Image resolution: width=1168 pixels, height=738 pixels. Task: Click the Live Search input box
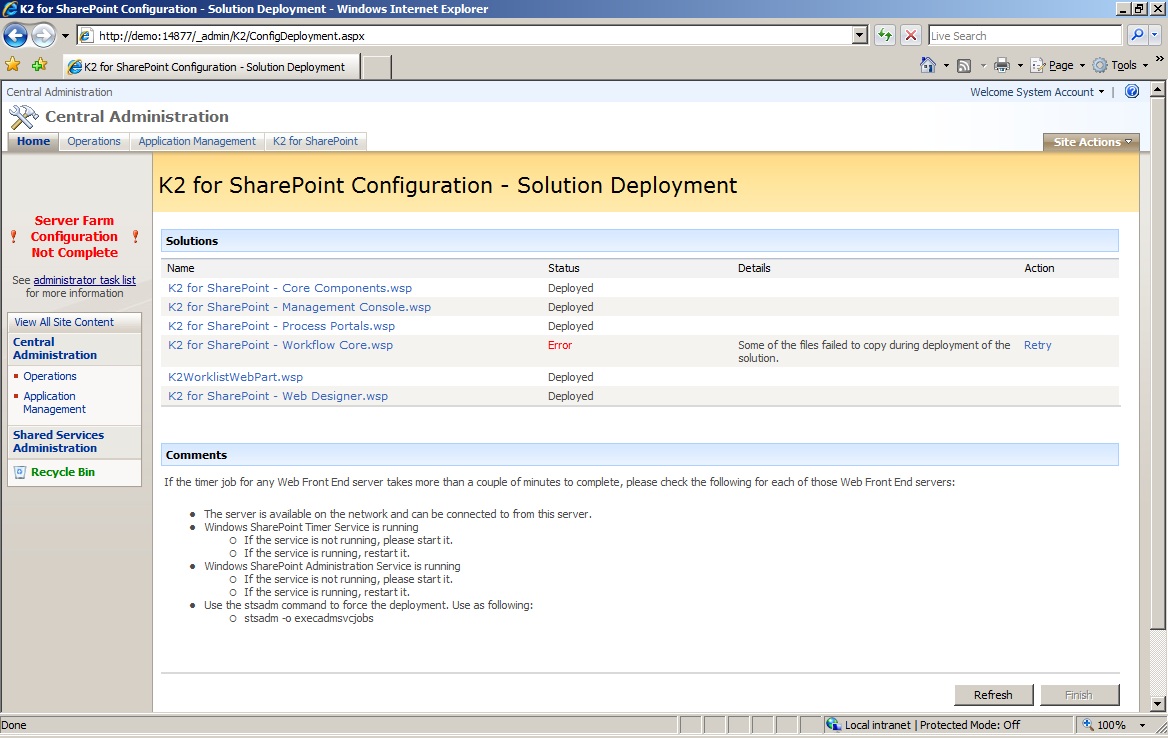(x=1024, y=36)
